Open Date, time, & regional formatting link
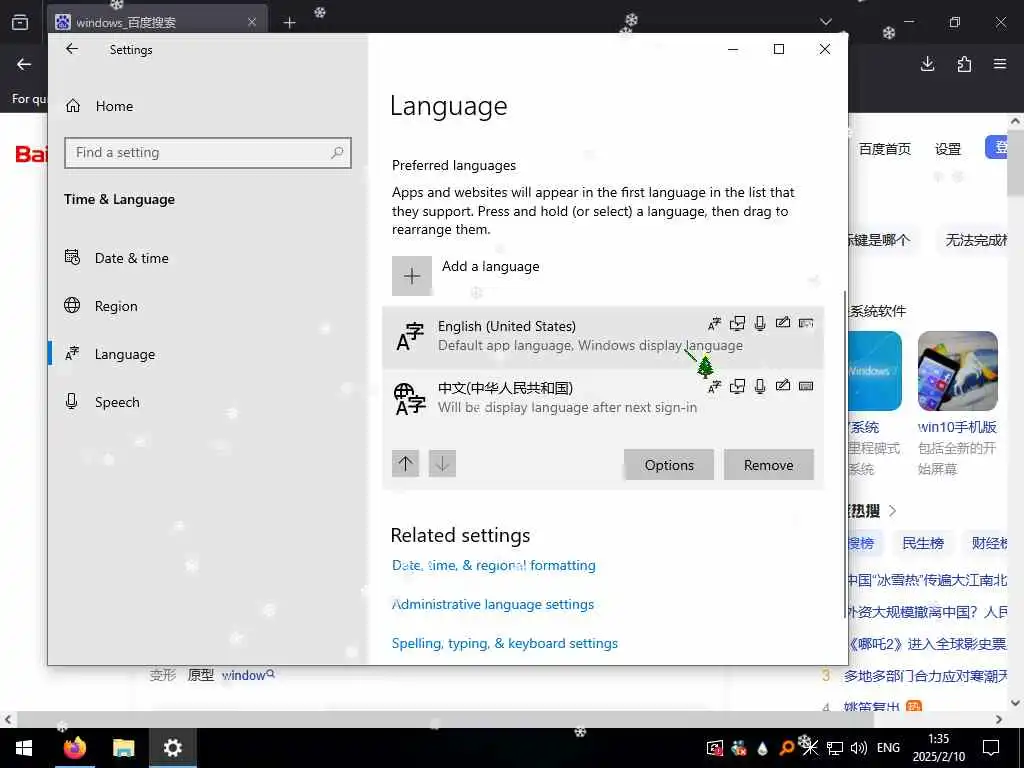Viewport: 1024px width, 768px height. tap(494, 566)
